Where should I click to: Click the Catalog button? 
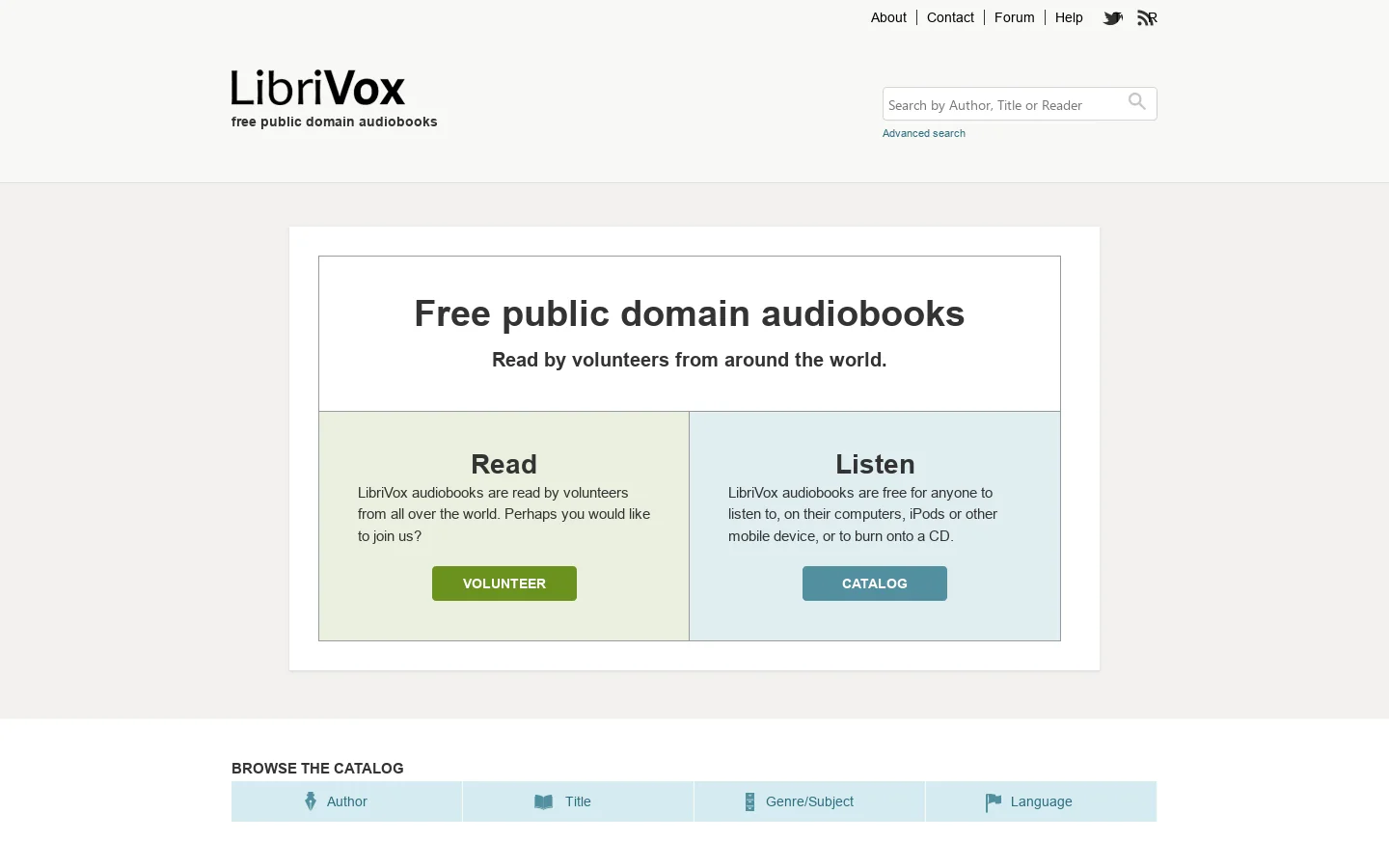[875, 583]
